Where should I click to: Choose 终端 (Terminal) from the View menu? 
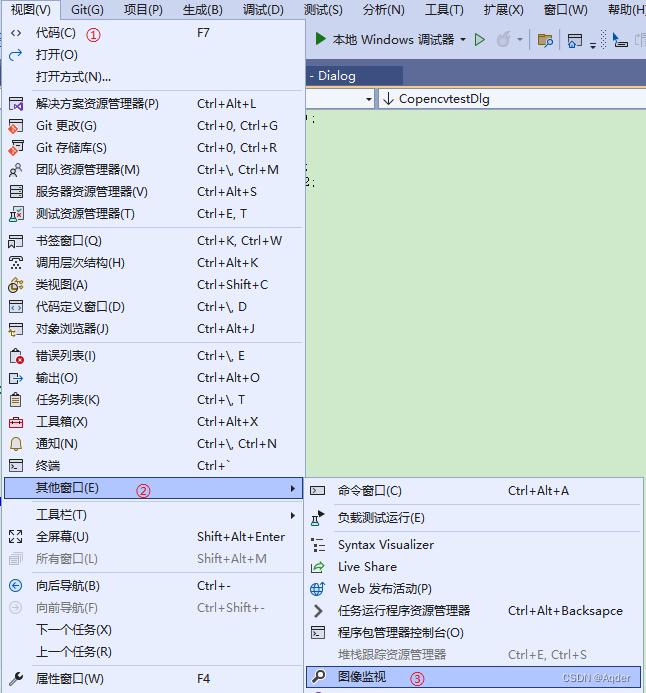pyautogui.click(x=48, y=466)
